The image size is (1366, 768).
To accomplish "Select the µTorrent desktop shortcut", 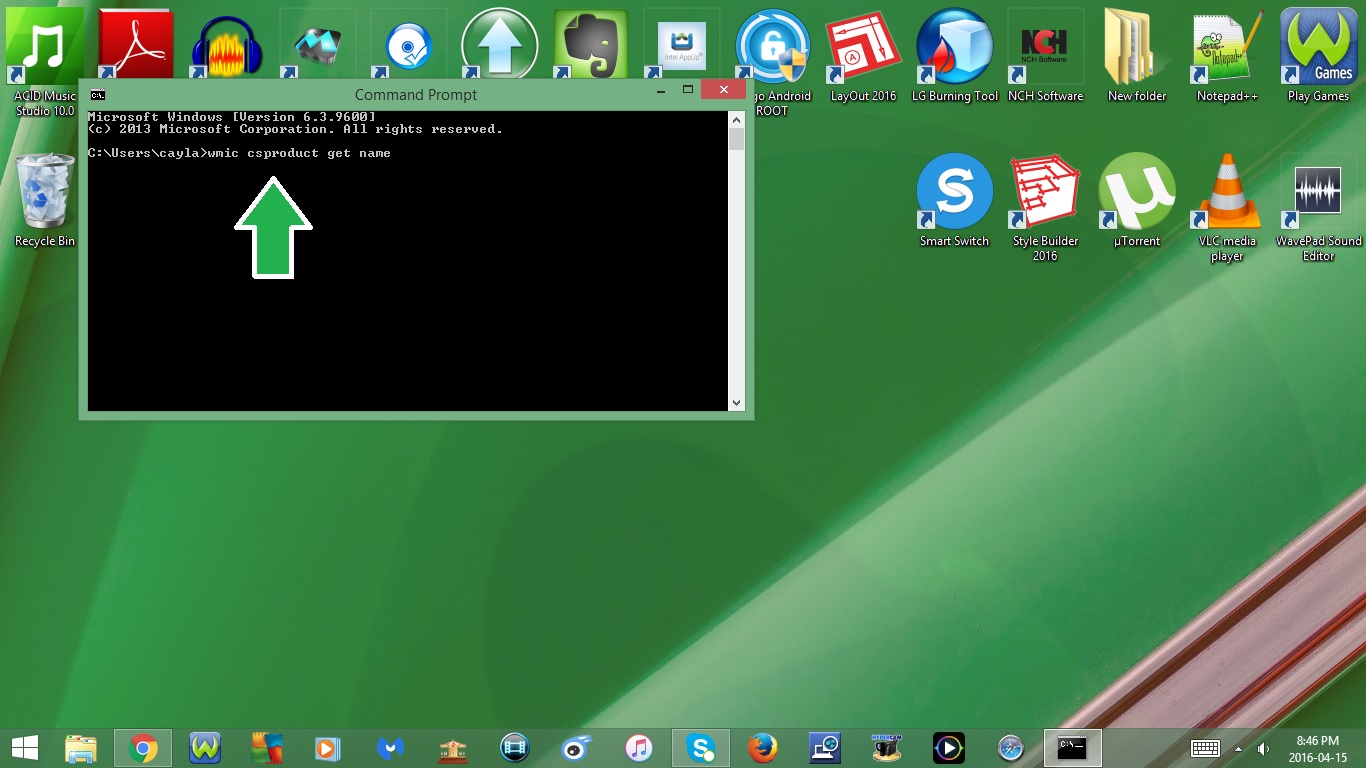I will point(1136,200).
